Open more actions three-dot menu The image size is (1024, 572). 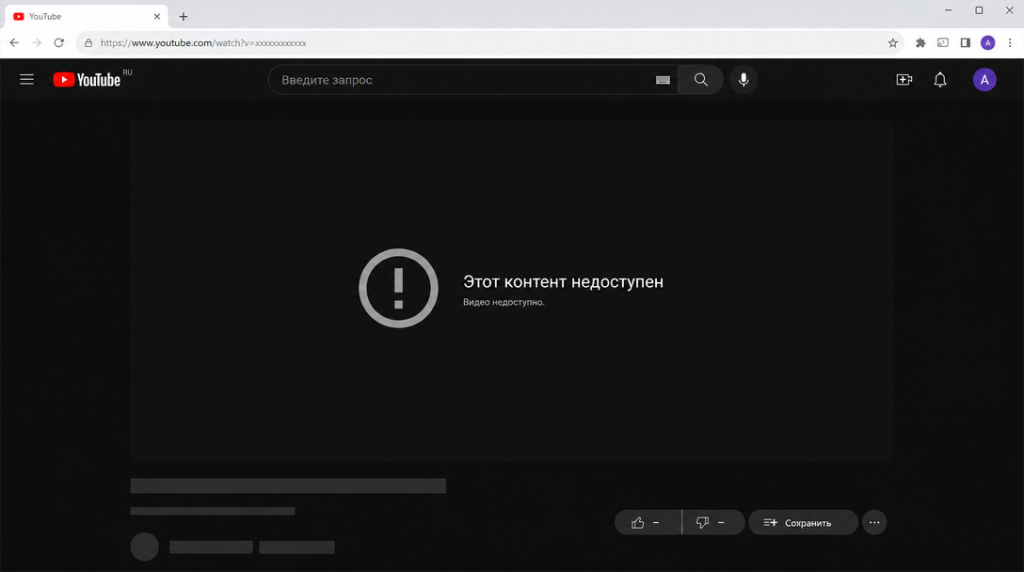tap(874, 522)
